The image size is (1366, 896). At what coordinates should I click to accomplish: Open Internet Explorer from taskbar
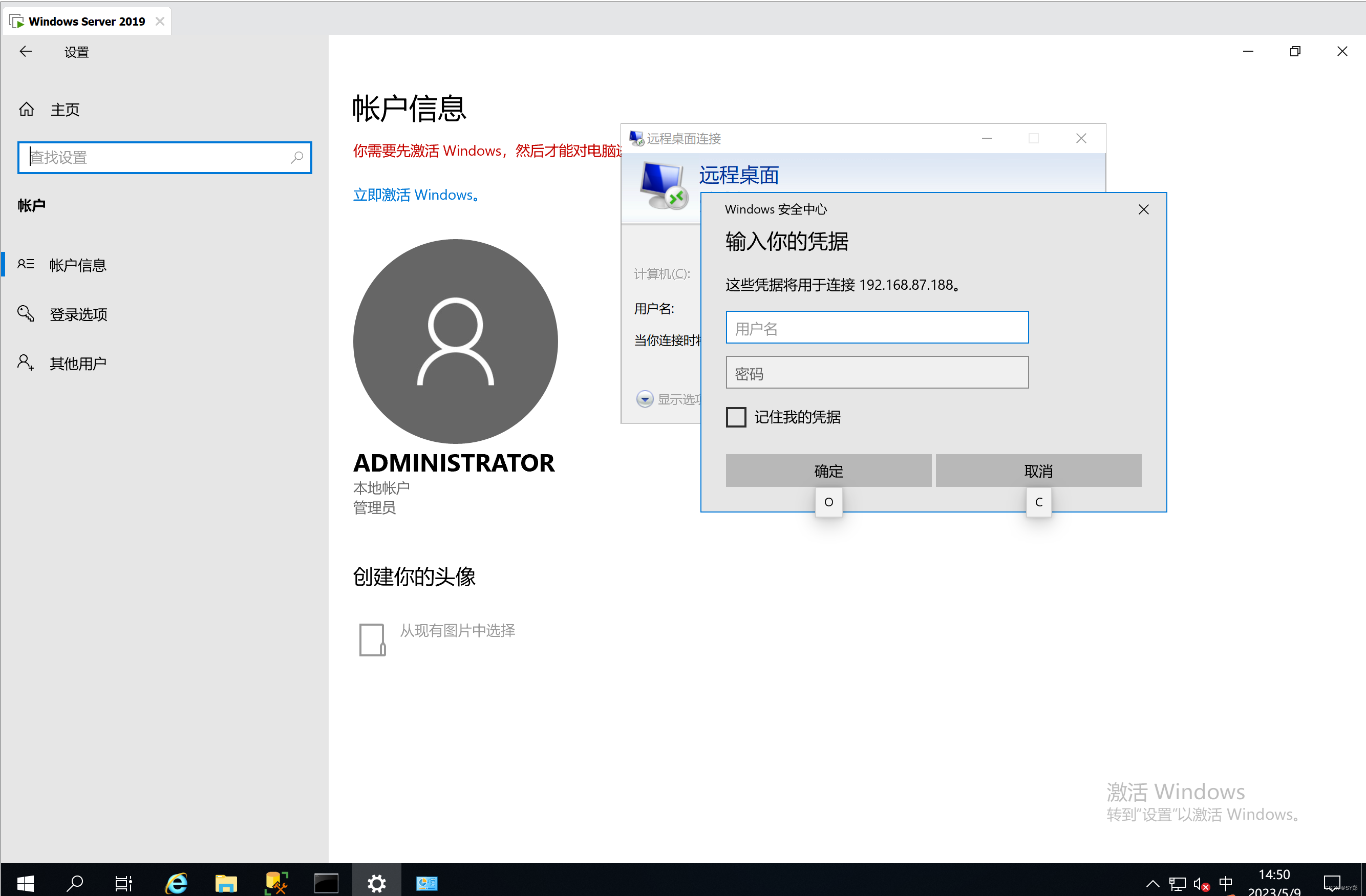(176, 882)
